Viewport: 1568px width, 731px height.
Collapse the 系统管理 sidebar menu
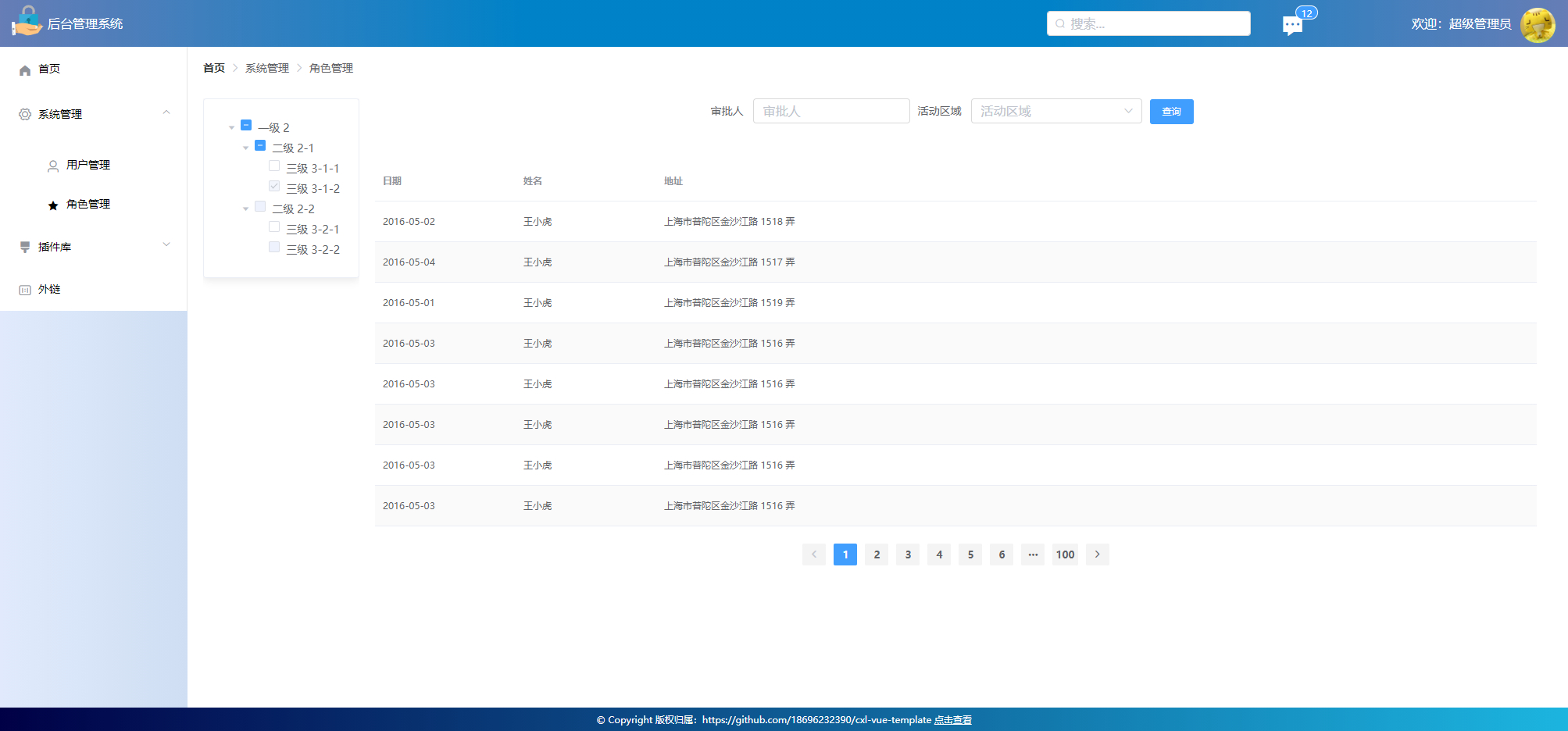166,112
